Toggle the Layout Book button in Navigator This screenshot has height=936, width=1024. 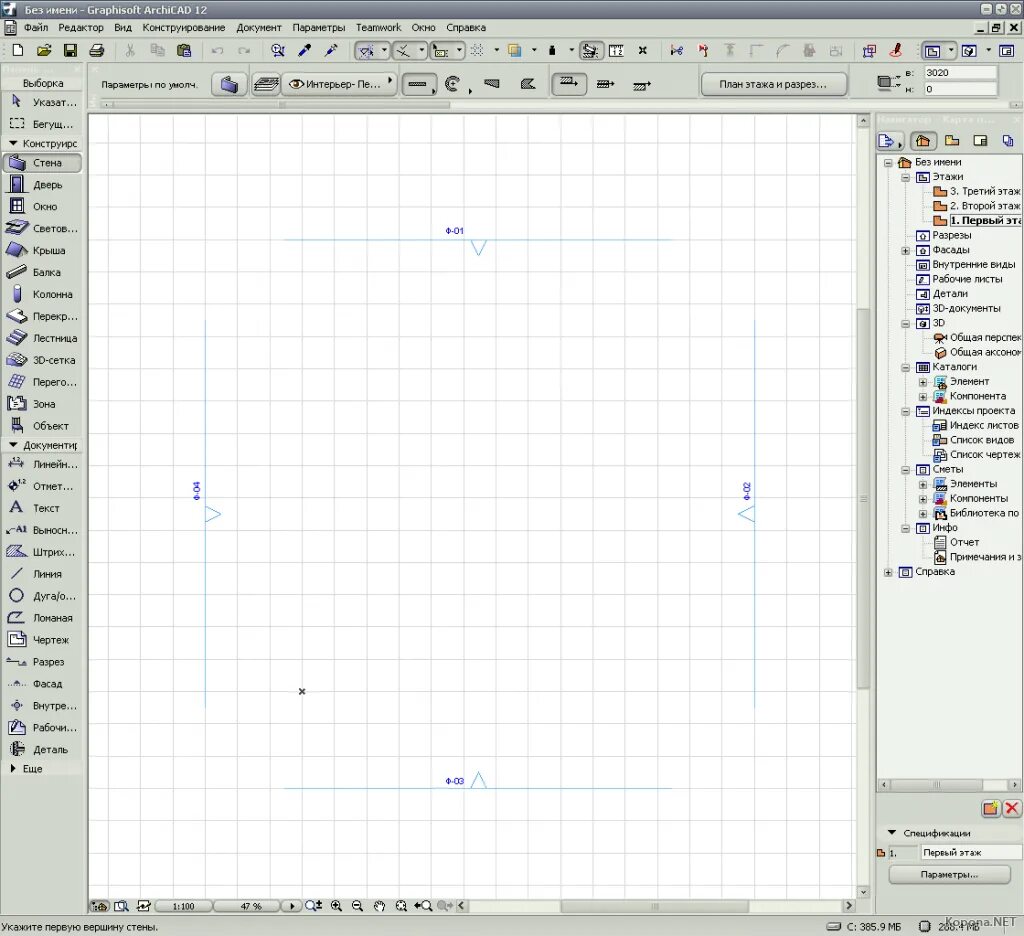(980, 140)
